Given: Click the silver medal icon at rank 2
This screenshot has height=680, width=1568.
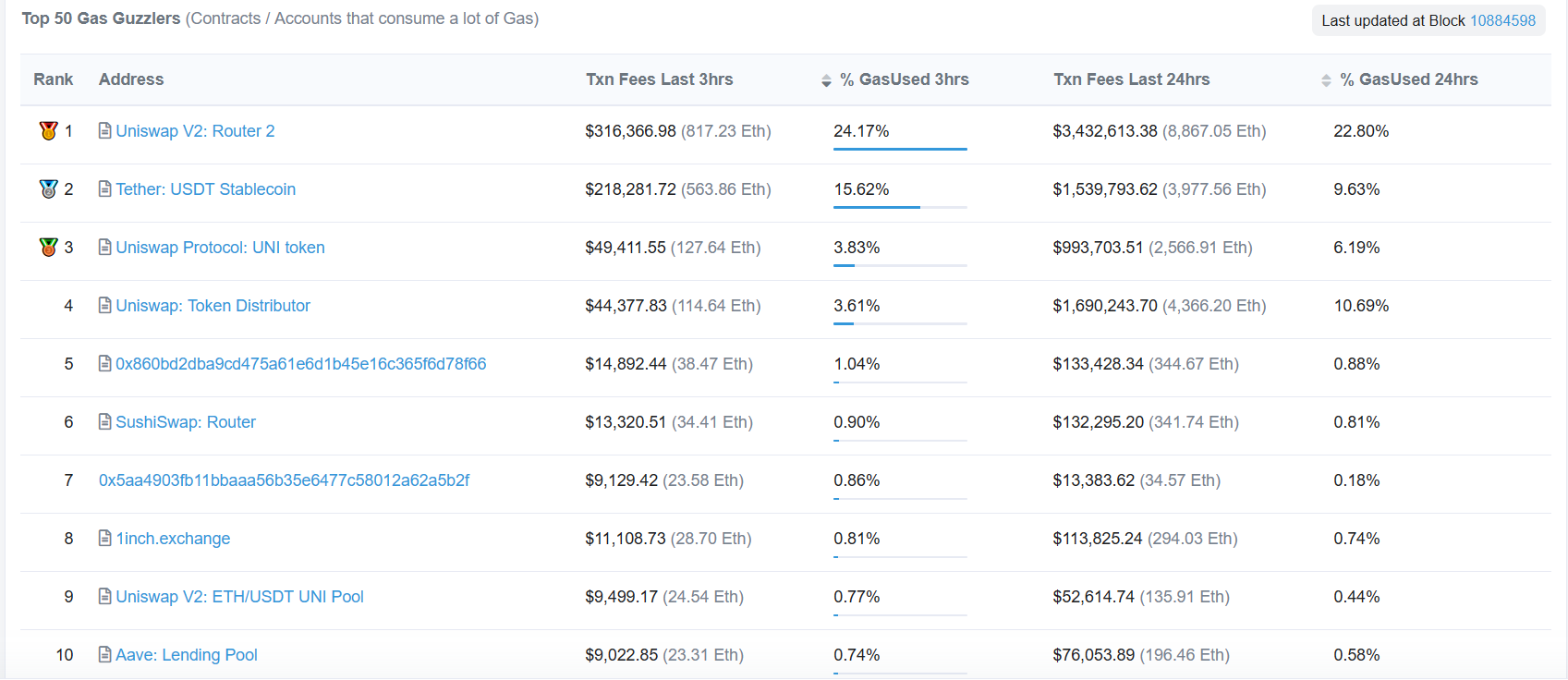Looking at the screenshot, I should click(x=49, y=189).
